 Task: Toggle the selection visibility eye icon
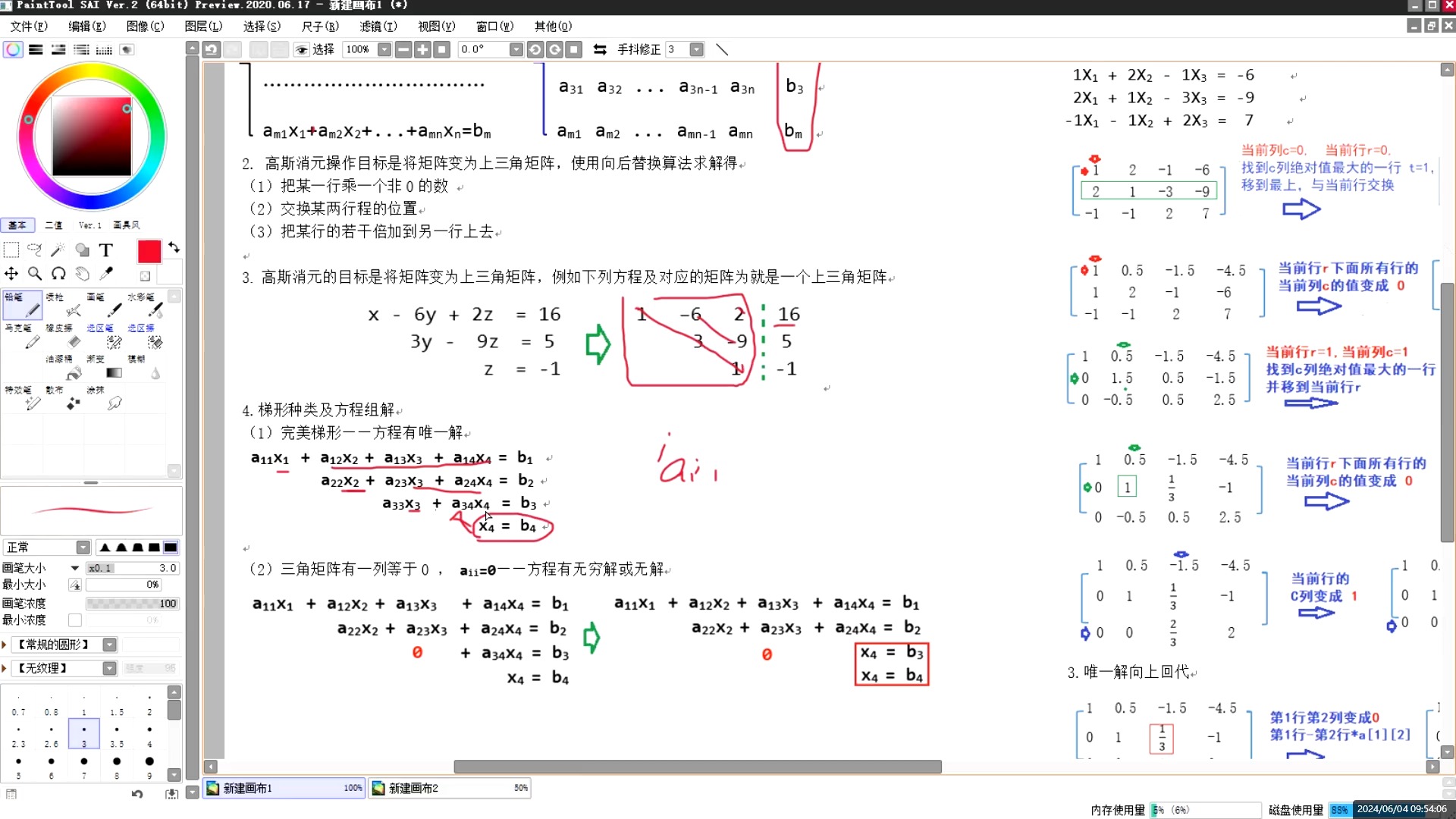pyautogui.click(x=301, y=49)
